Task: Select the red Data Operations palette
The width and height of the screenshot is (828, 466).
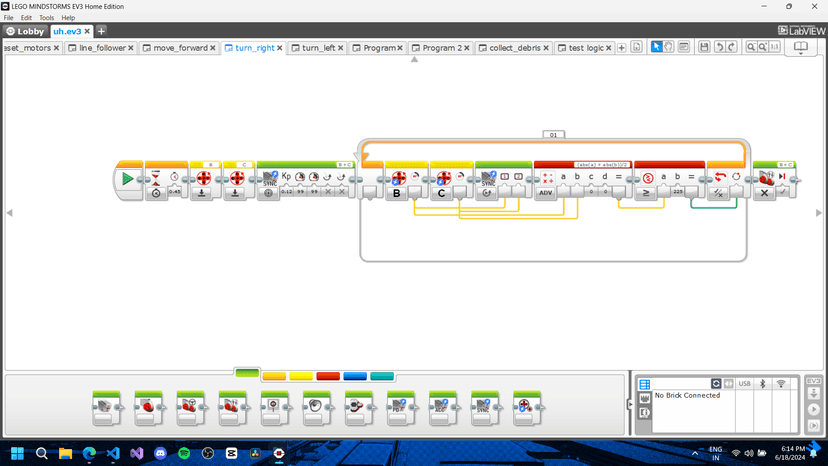Action: (328, 376)
